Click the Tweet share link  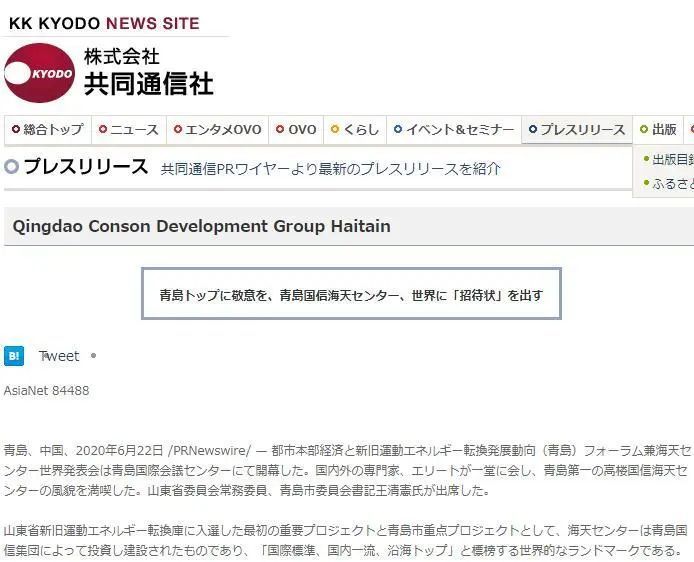59,356
